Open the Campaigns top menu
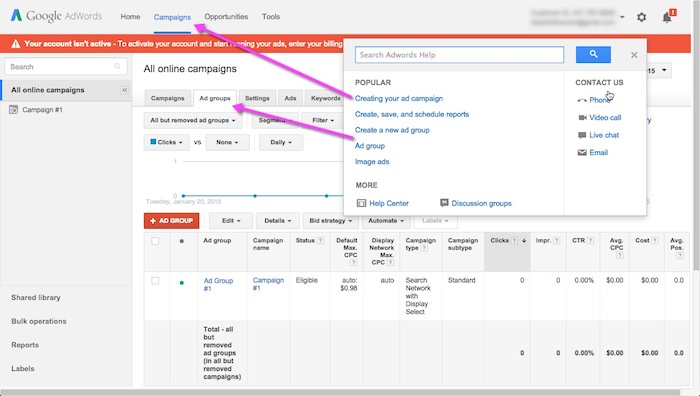This screenshot has width=700, height=396. [172, 17]
